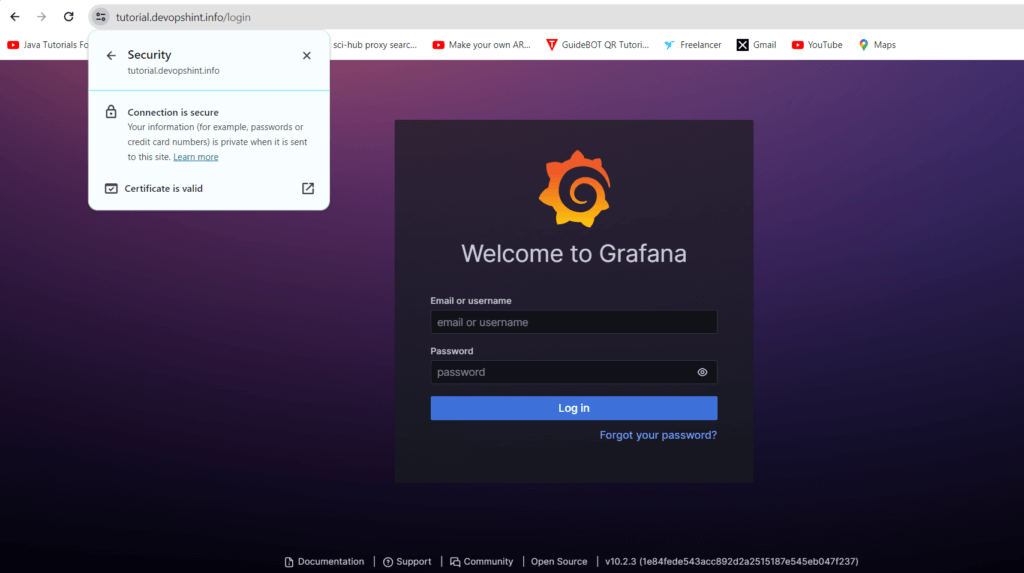1024x573 pixels.
Task: Click the Welcome to Grafana heading
Action: (573, 254)
